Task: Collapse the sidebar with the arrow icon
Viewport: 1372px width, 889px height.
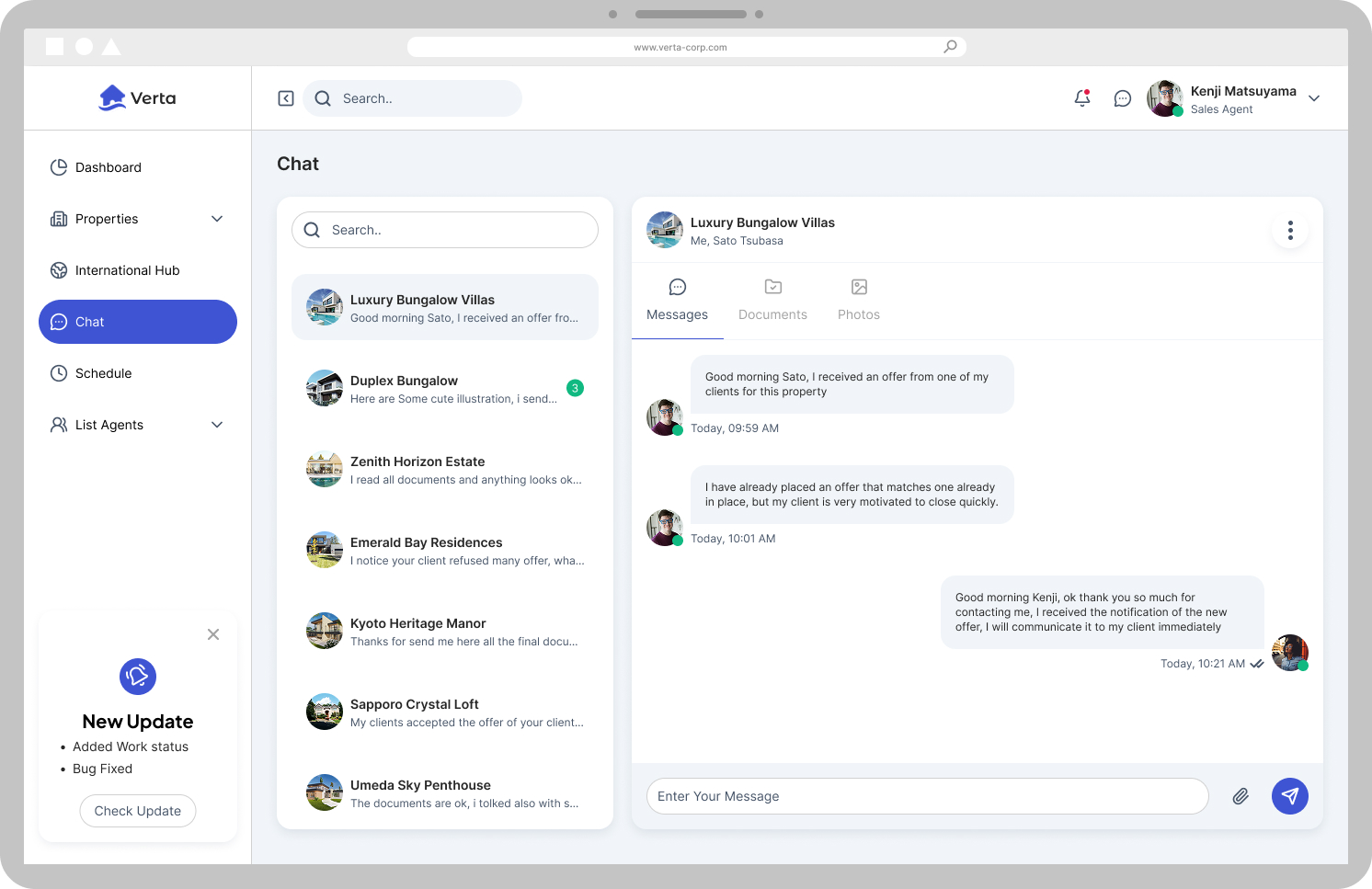Action: coord(286,98)
